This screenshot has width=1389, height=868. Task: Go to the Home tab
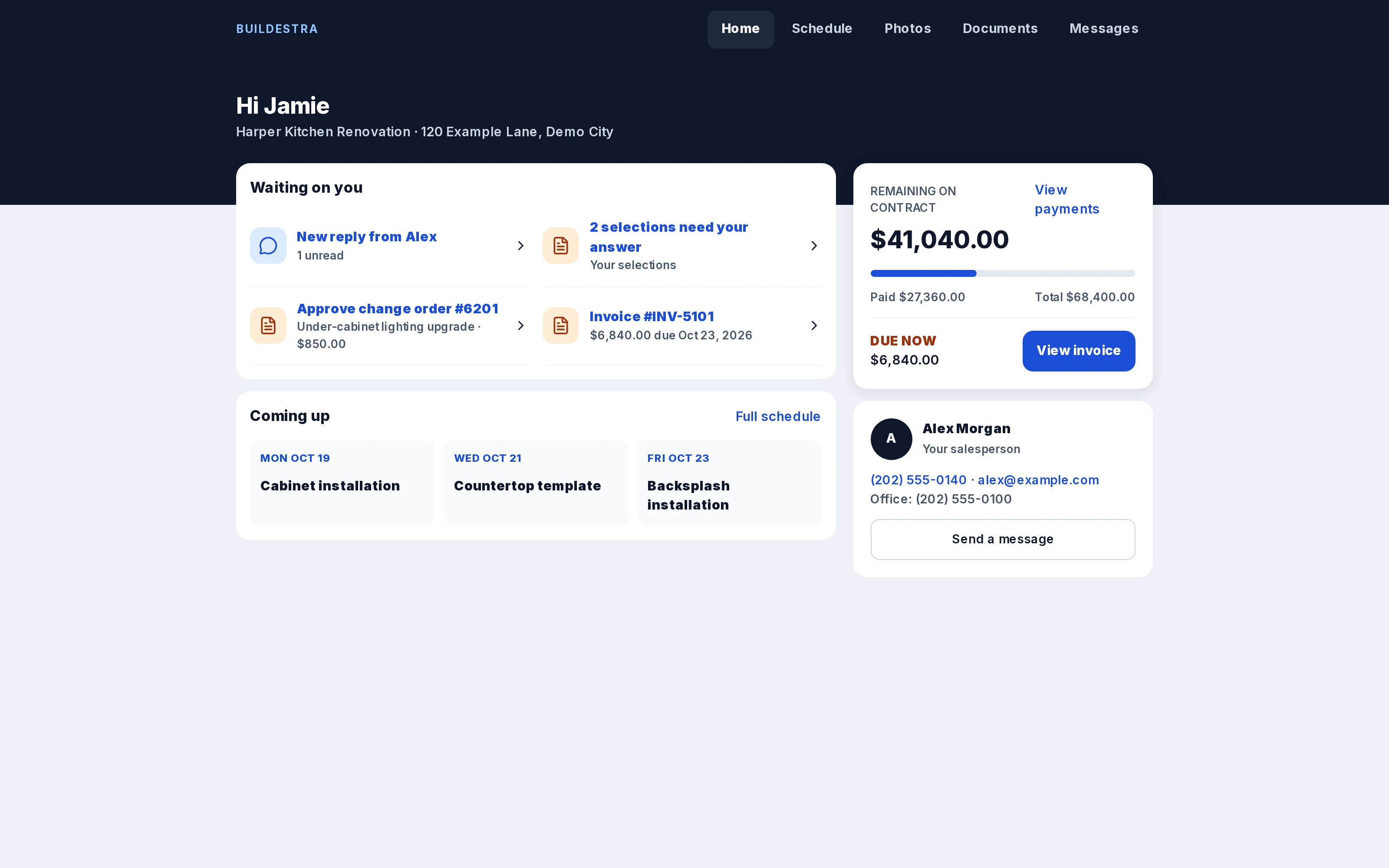tap(741, 29)
